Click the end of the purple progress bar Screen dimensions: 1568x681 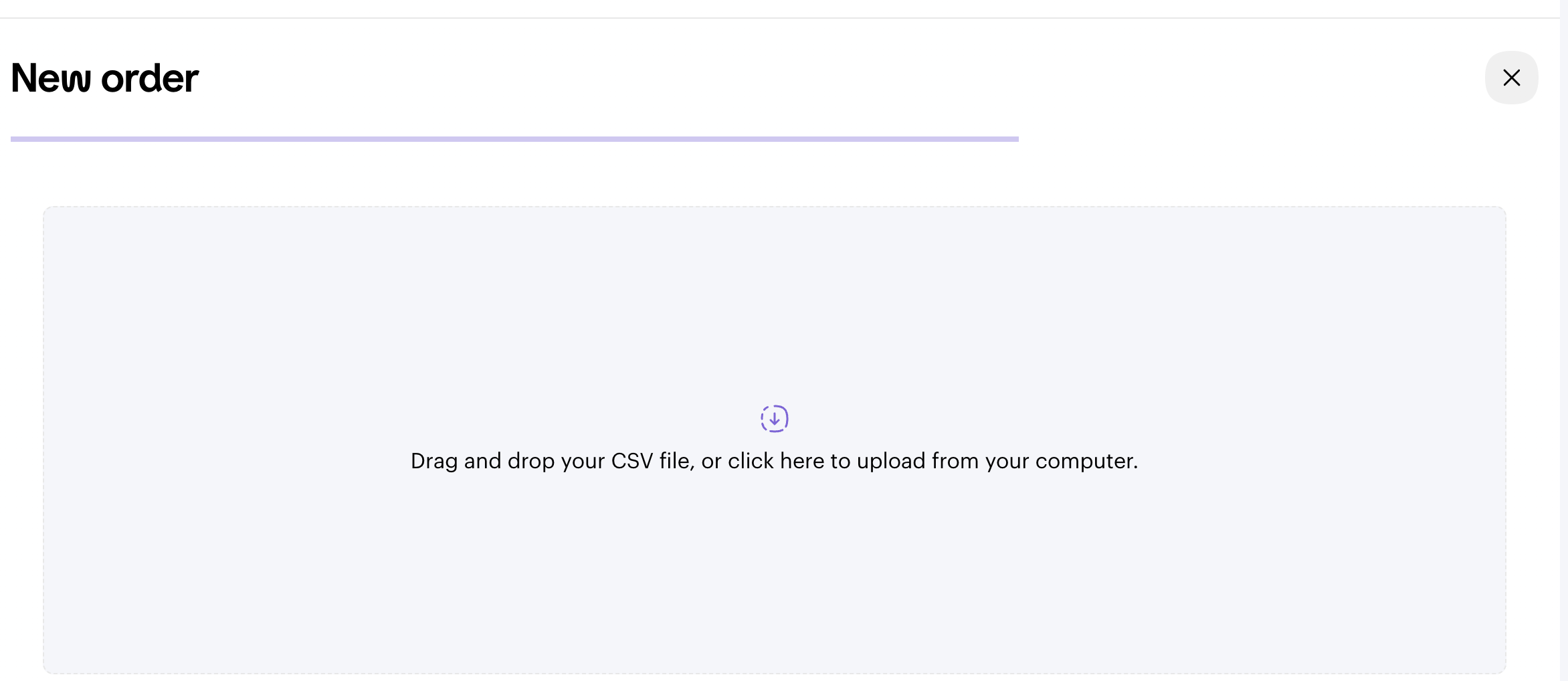point(1013,139)
